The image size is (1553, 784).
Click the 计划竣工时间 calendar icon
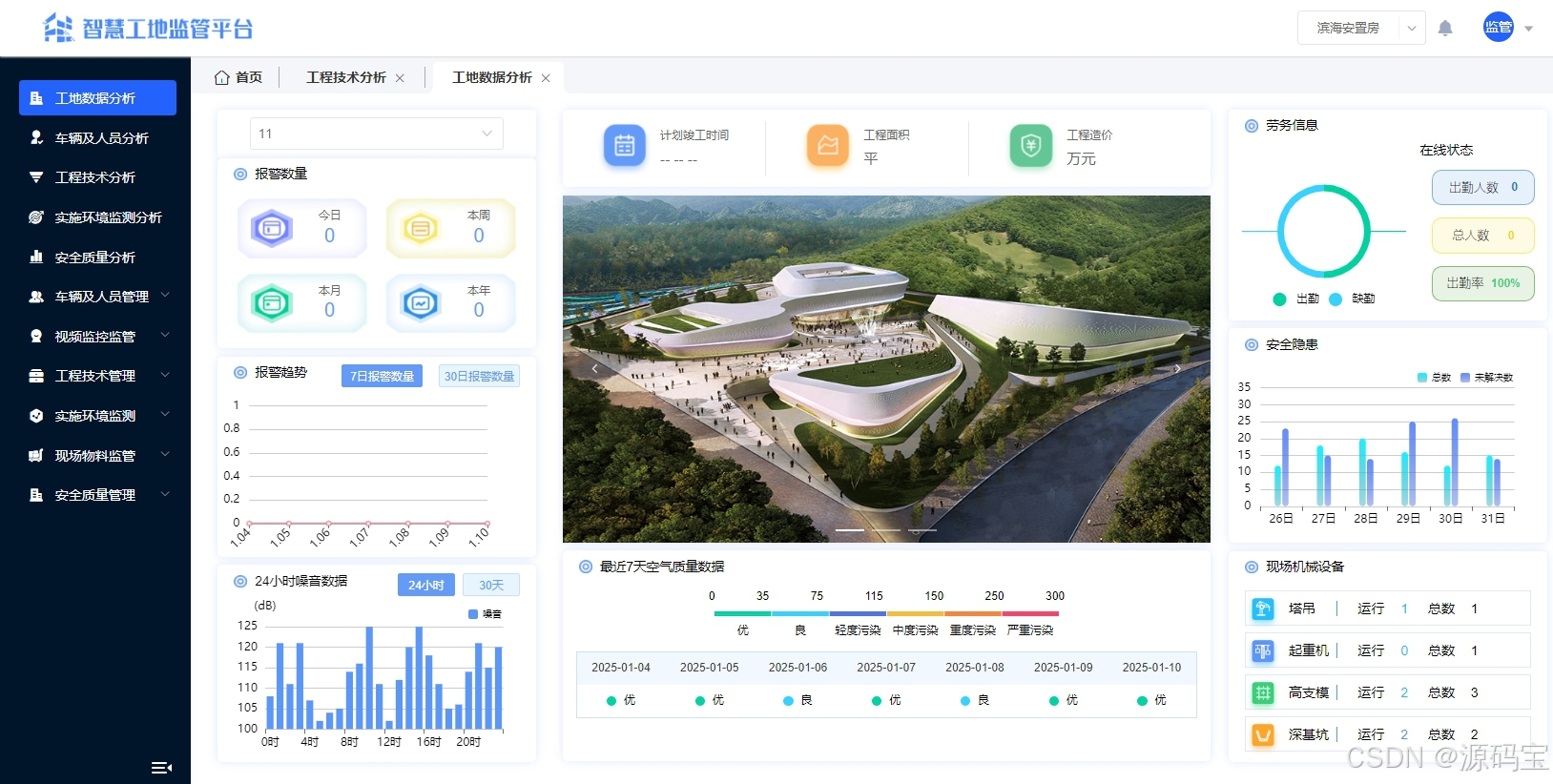tap(625, 146)
